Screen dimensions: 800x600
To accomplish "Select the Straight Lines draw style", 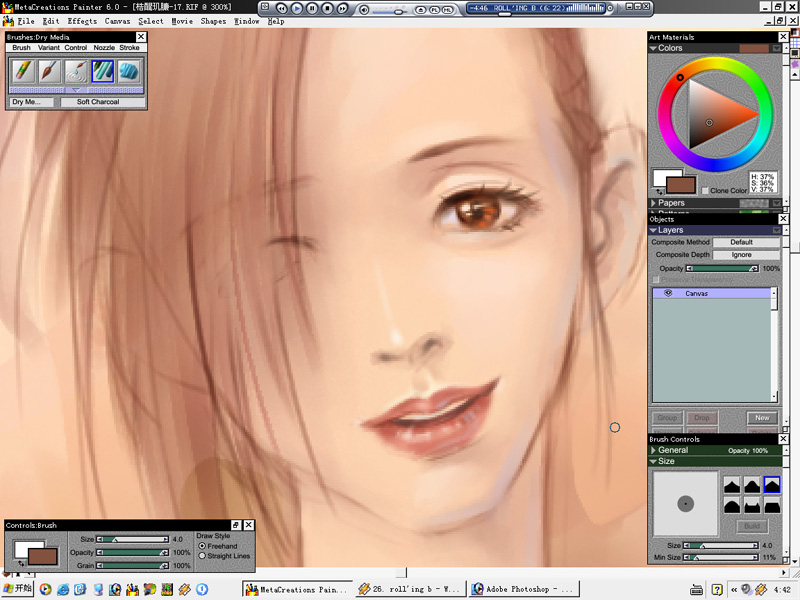I will coord(202,556).
